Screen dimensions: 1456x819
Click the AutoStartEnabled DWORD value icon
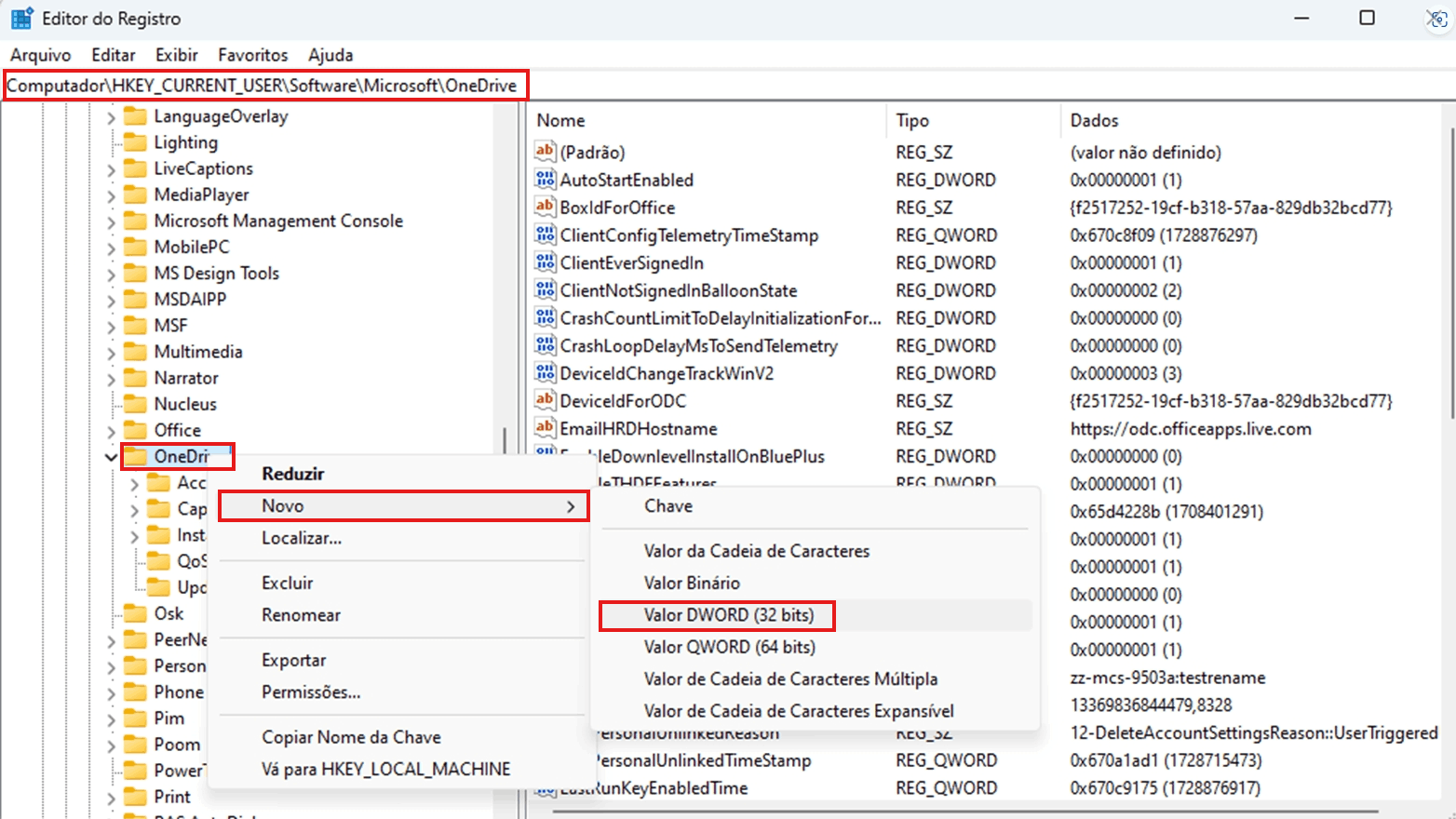click(545, 179)
